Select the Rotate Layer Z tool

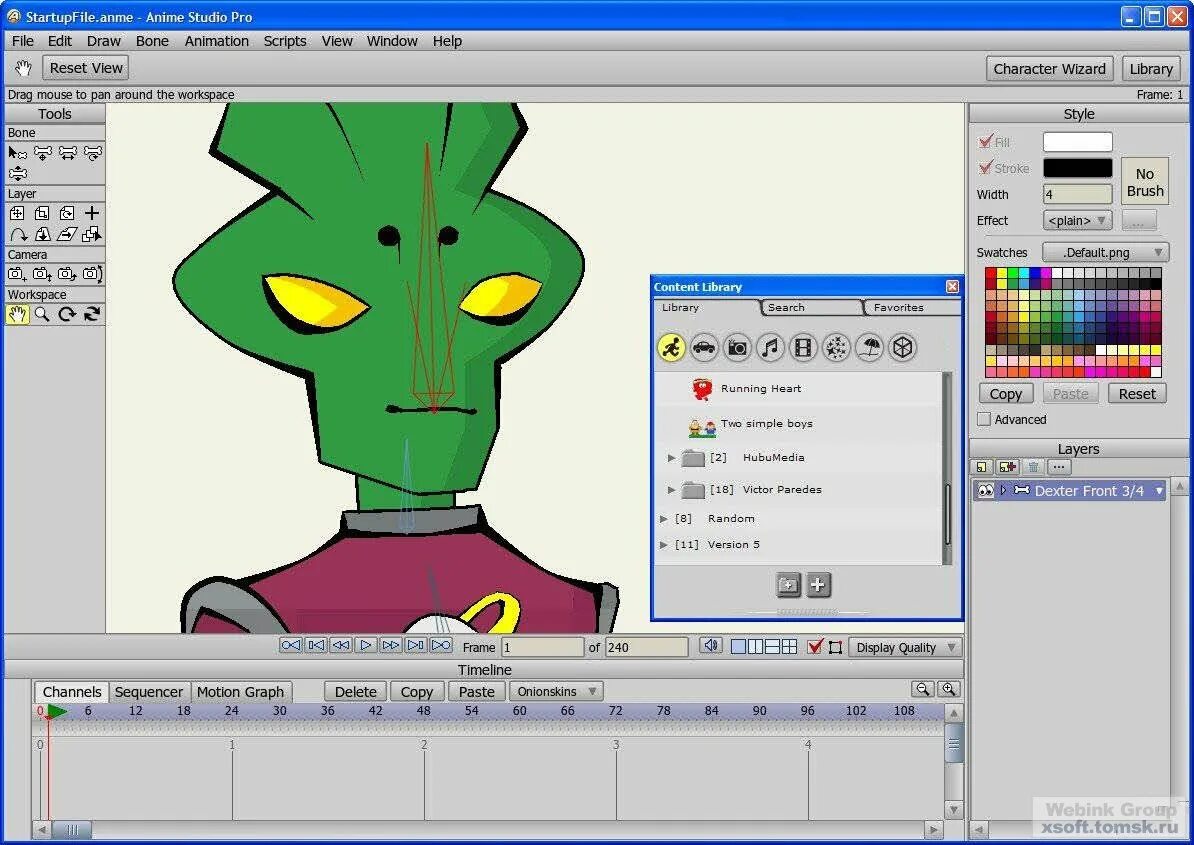[67, 213]
